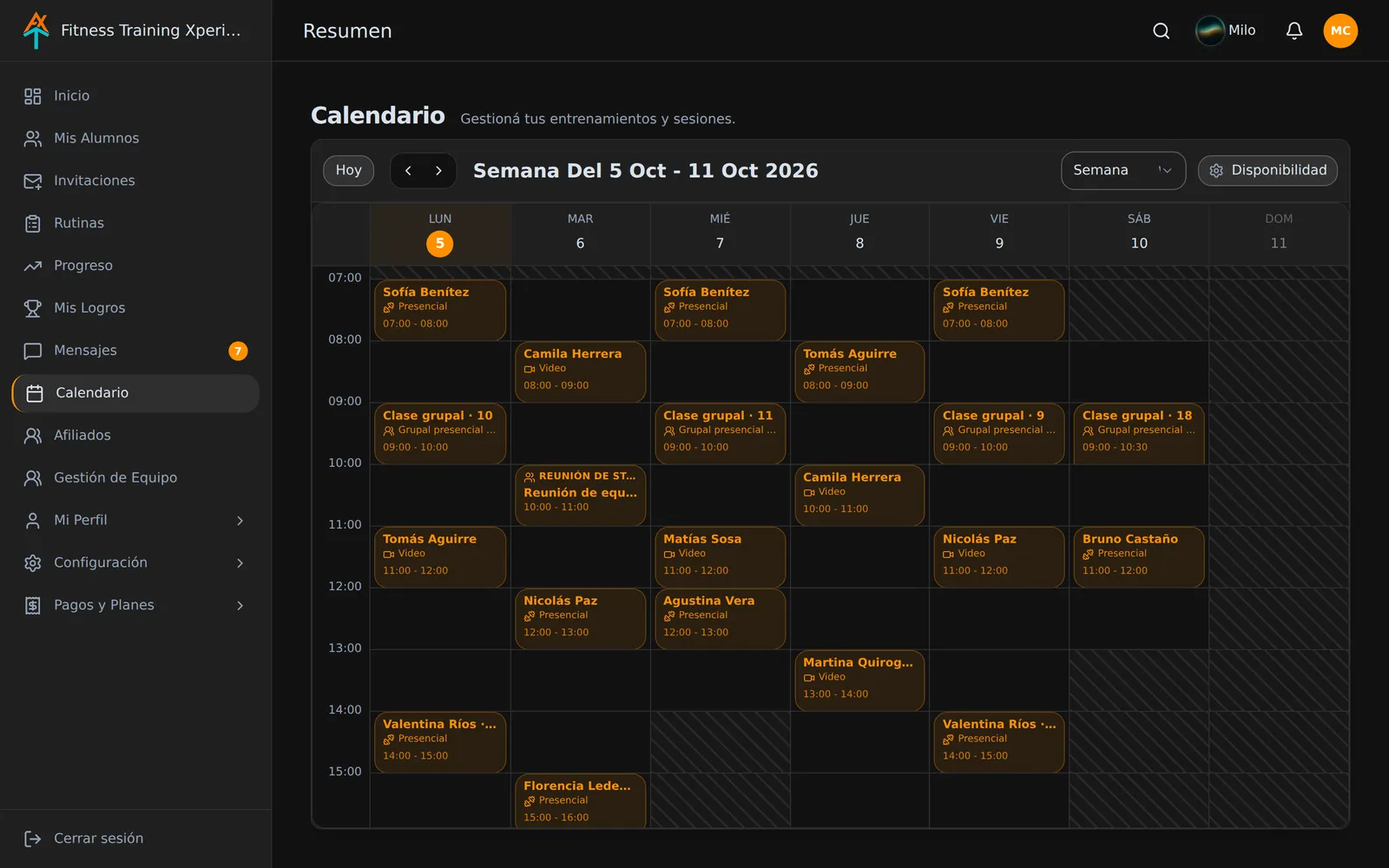Viewport: 1389px width, 868px height.
Task: Open Sofía Benítez session on Monday 07:00
Action: (x=440, y=310)
